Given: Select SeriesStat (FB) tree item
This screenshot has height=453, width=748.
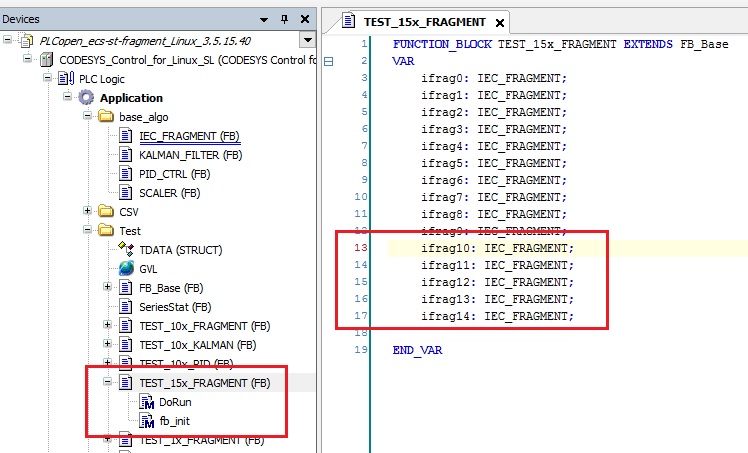Looking at the screenshot, I should pyautogui.click(x=175, y=307).
